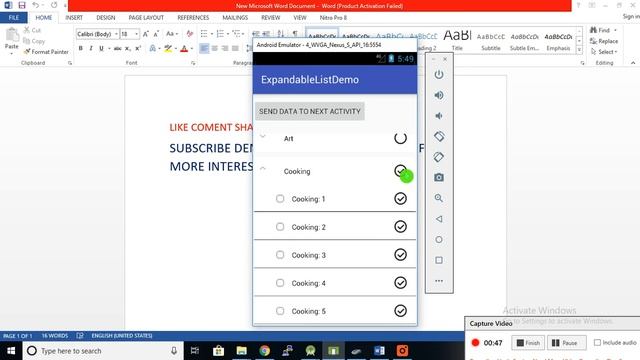Image resolution: width=640 pixels, height=360 pixels.
Task: Tap the emulator Overview square button
Action: [439, 260]
